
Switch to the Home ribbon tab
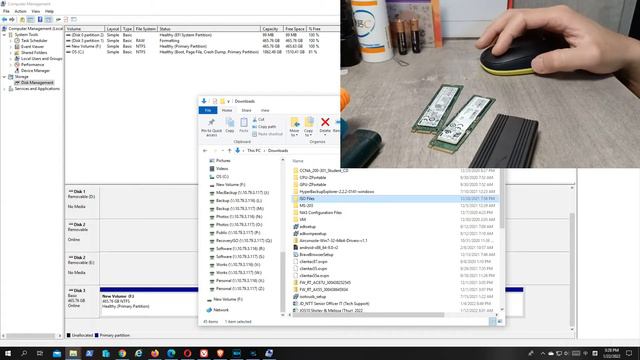227,110
